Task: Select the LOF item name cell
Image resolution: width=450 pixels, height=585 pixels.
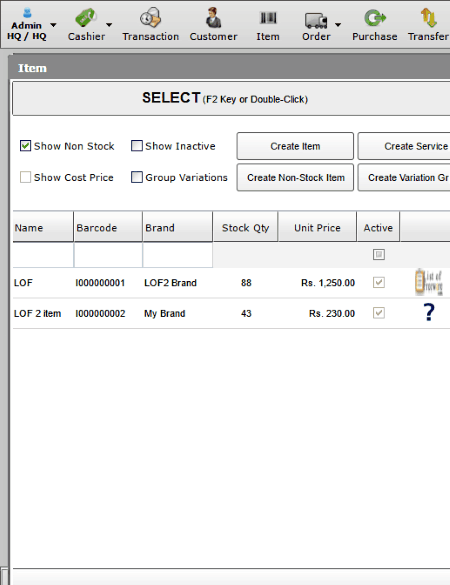Action: 23,283
